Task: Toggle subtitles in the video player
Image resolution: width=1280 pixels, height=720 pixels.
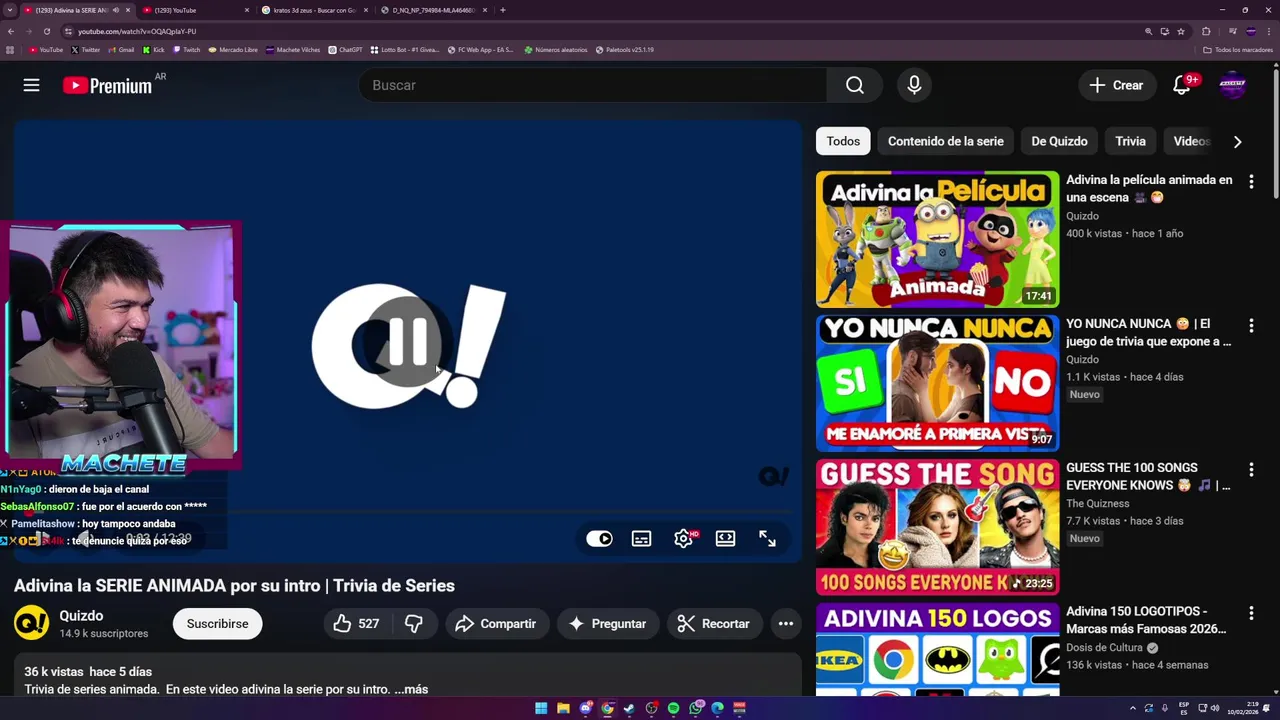Action: (x=642, y=539)
